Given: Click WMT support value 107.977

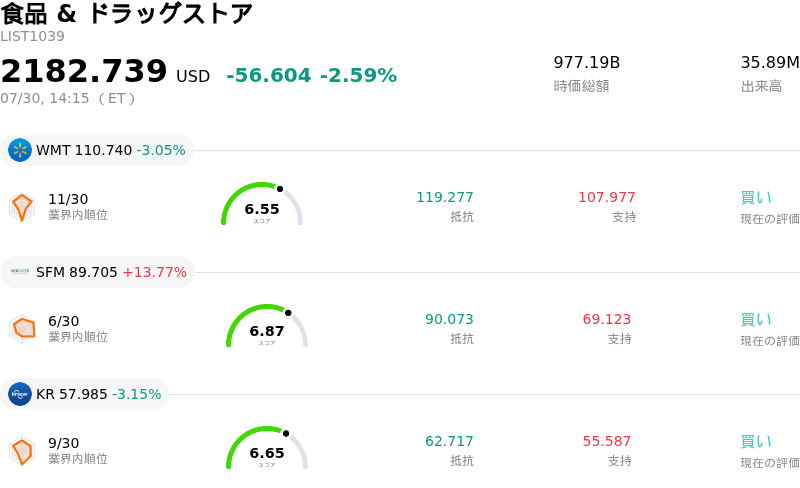Looking at the screenshot, I should click(x=607, y=197).
